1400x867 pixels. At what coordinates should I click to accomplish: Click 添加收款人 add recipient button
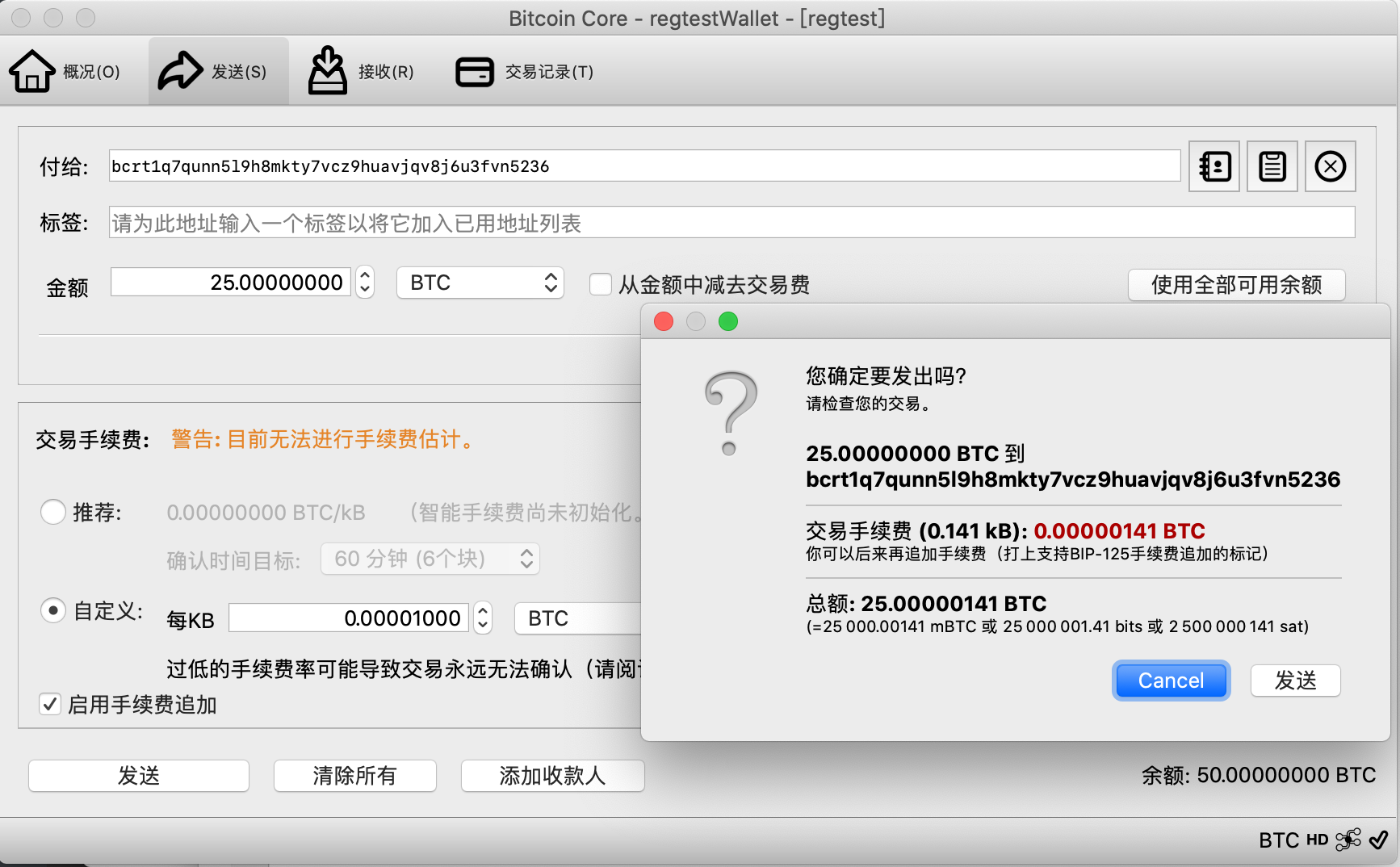[552, 776]
